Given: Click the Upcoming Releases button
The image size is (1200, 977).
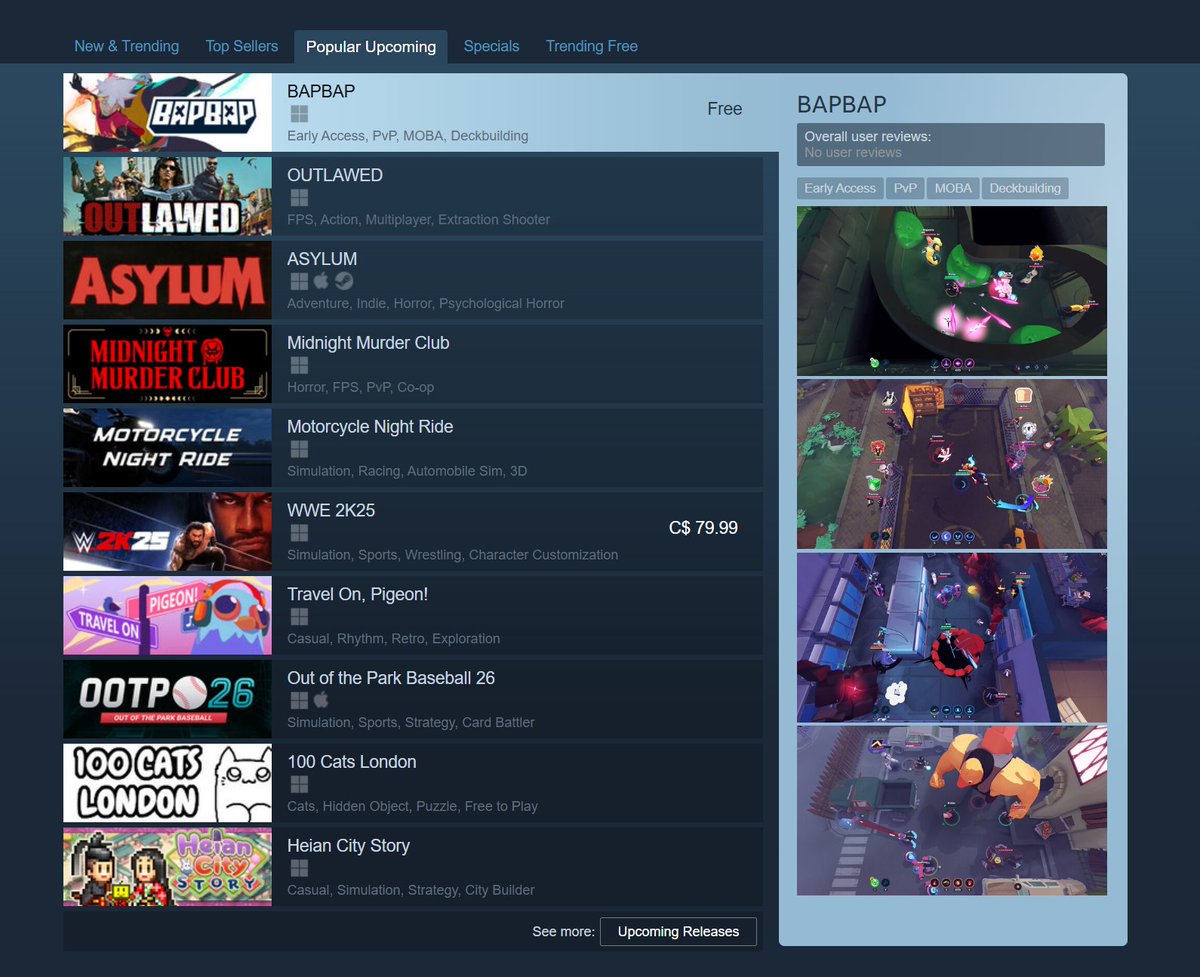Looking at the screenshot, I should tap(678, 931).
